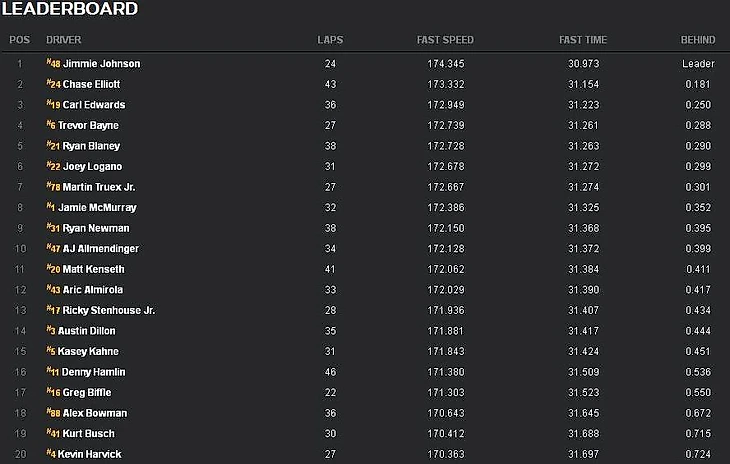
Task: Sort by FAST TIME column header
Action: [x=585, y=40]
